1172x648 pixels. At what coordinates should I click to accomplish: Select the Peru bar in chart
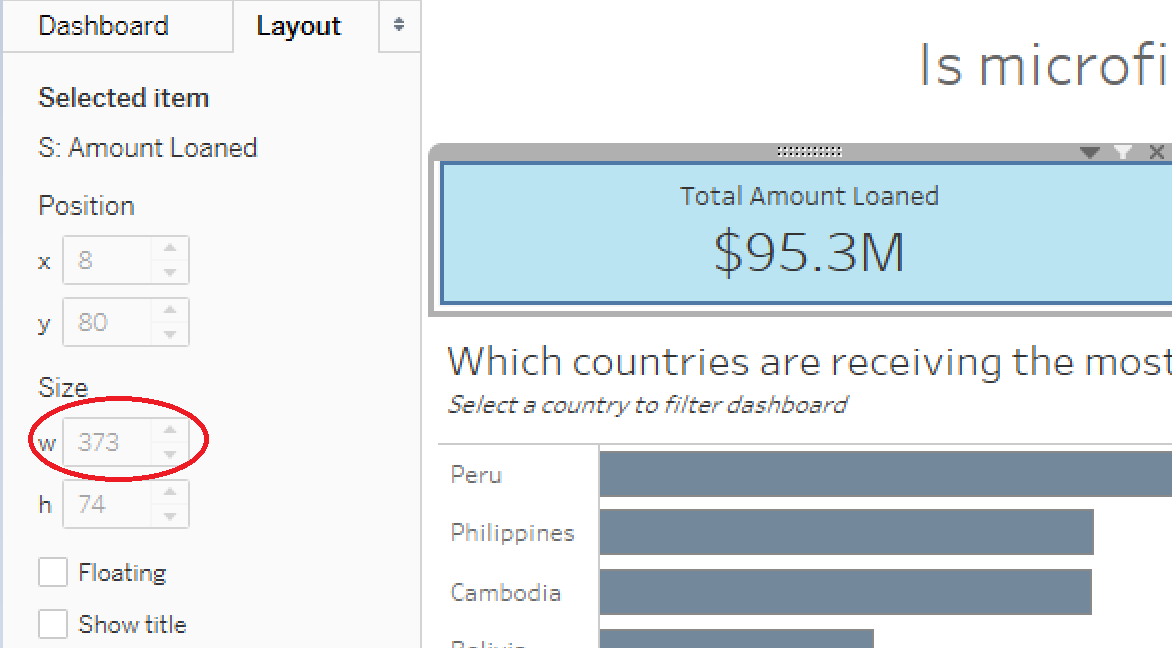pos(886,473)
